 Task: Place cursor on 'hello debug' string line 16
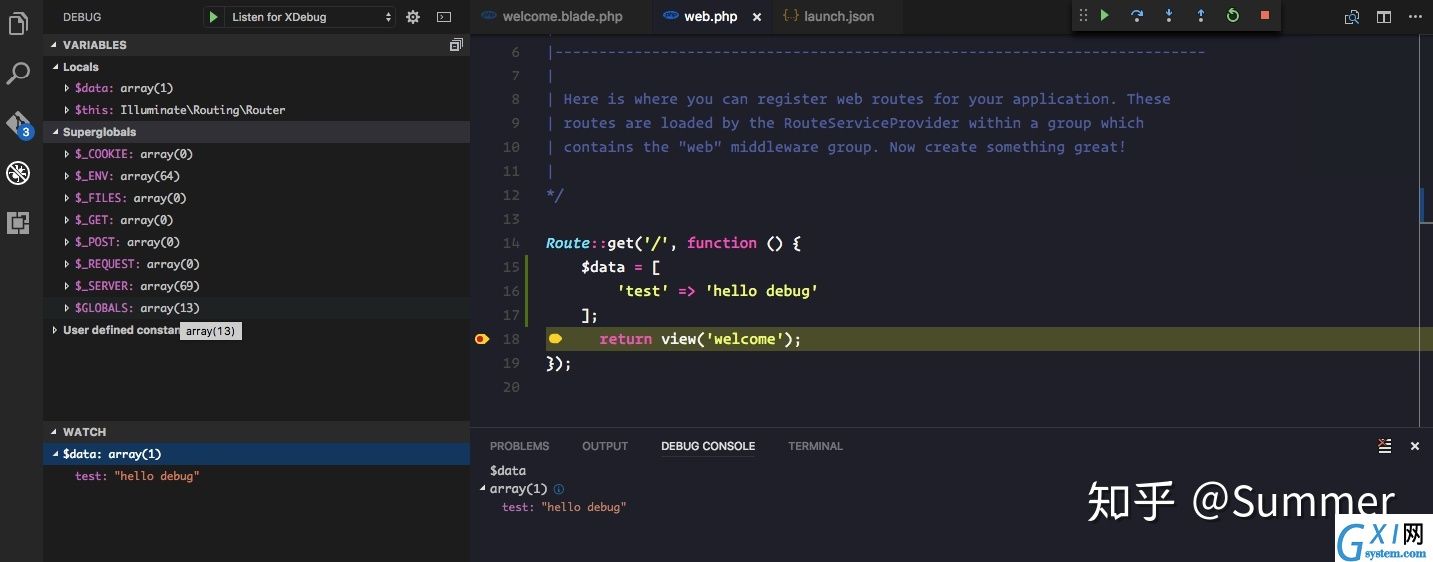[x=762, y=291]
